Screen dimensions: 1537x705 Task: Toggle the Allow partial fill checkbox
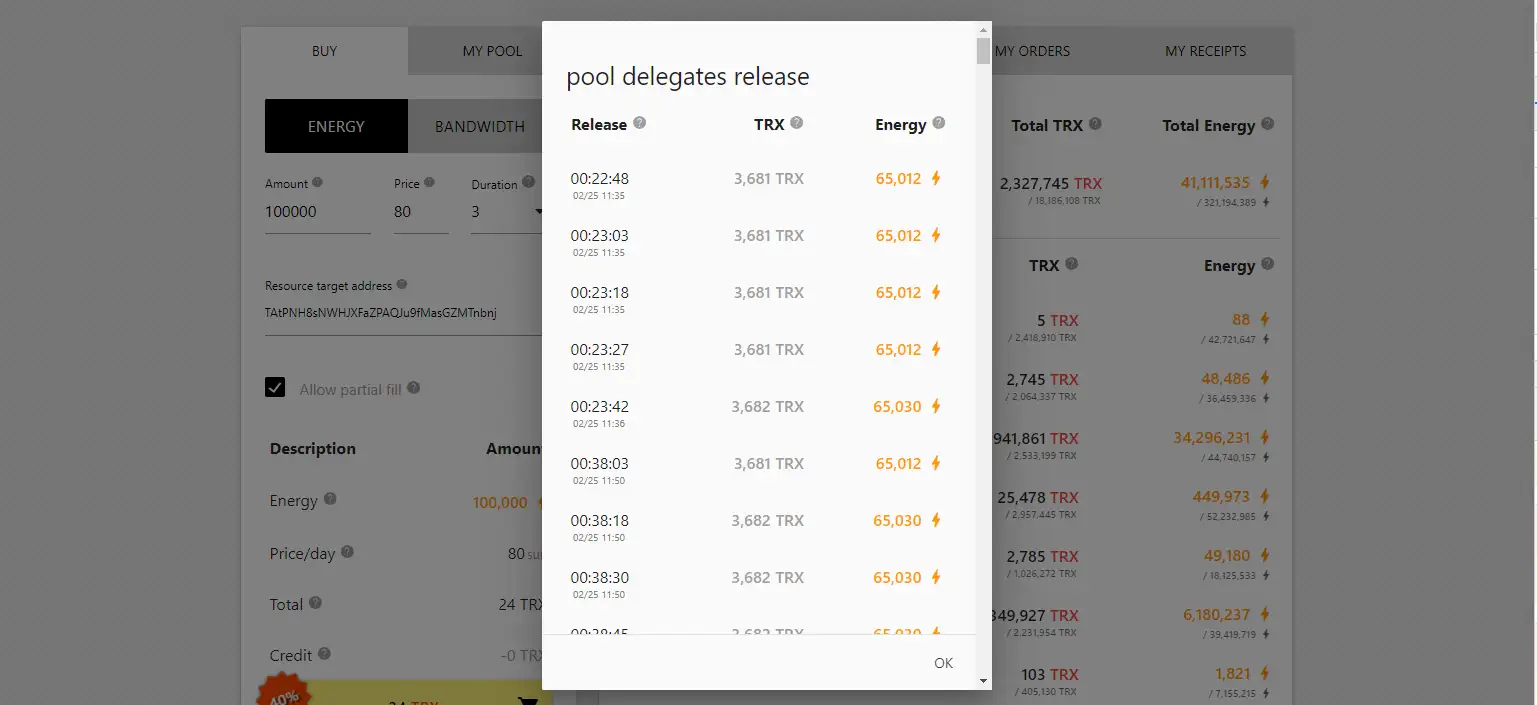275,388
